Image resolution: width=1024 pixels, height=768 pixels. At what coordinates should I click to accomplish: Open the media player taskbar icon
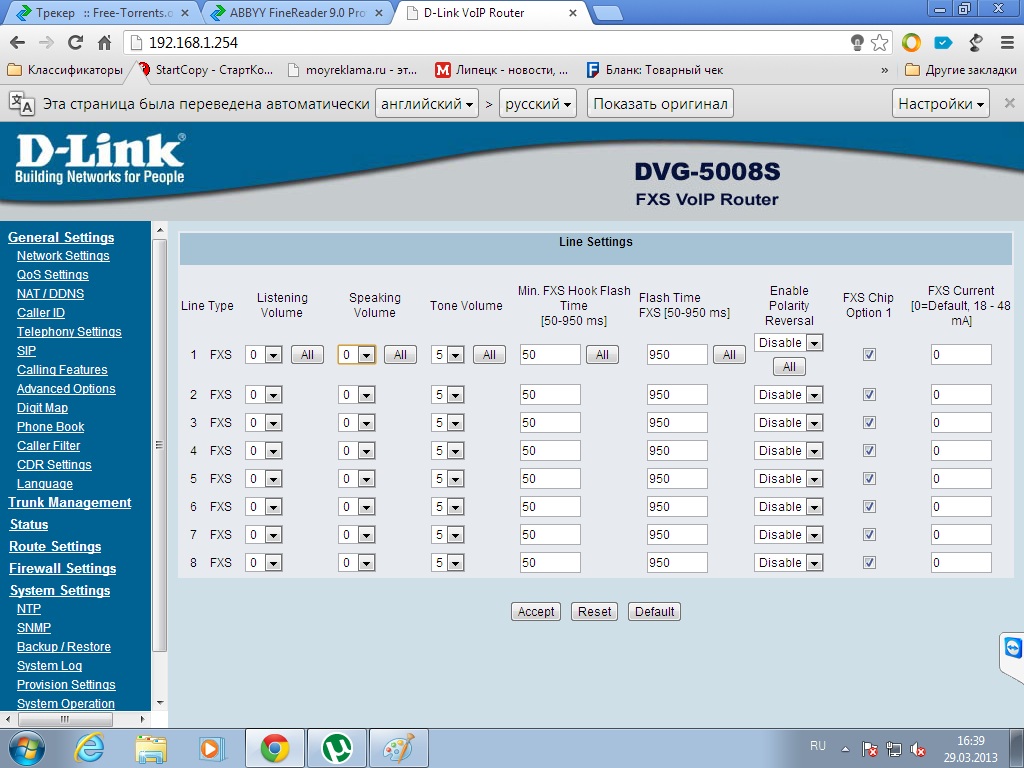212,748
